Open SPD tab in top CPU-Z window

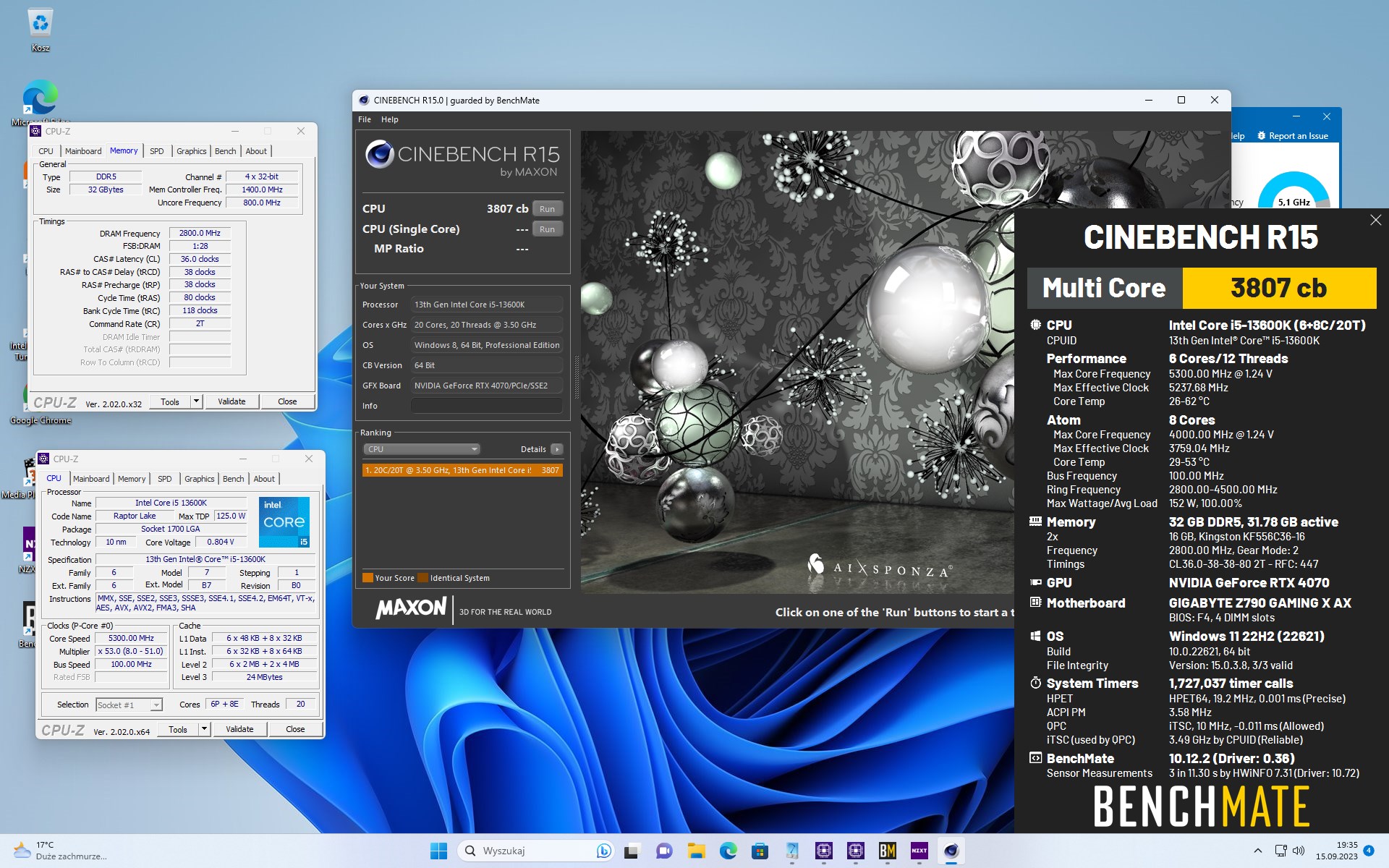tap(157, 151)
